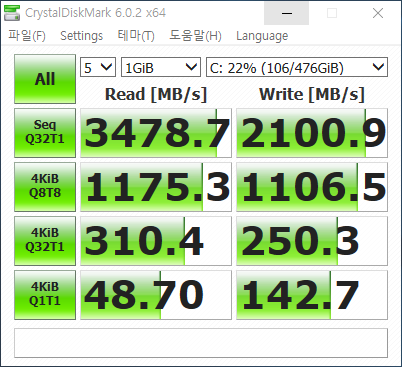Open the Language menu
Image resolution: width=402 pixels, height=367 pixels.
(x=262, y=36)
